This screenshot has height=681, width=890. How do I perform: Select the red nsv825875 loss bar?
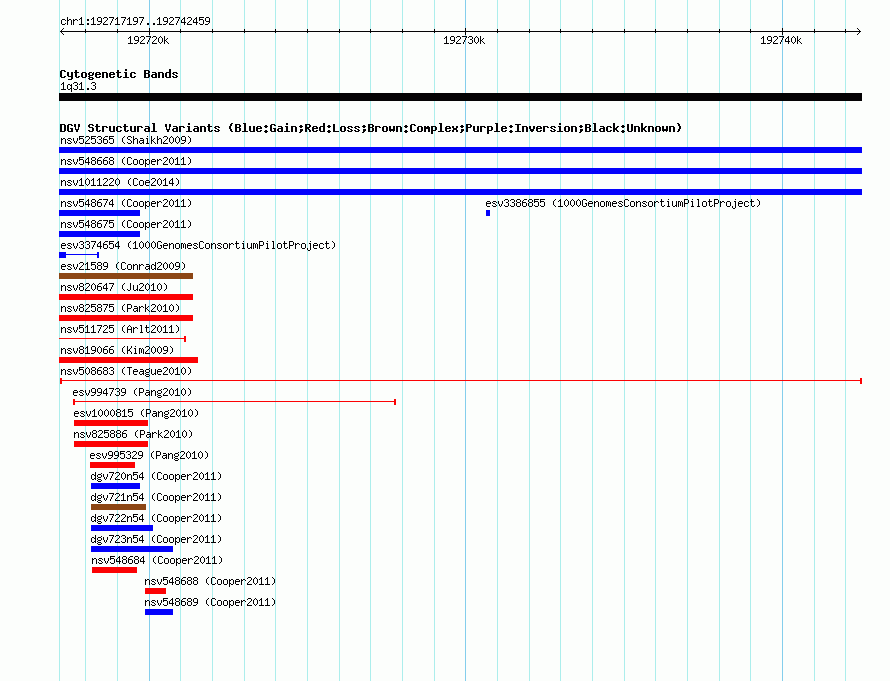(x=126, y=318)
